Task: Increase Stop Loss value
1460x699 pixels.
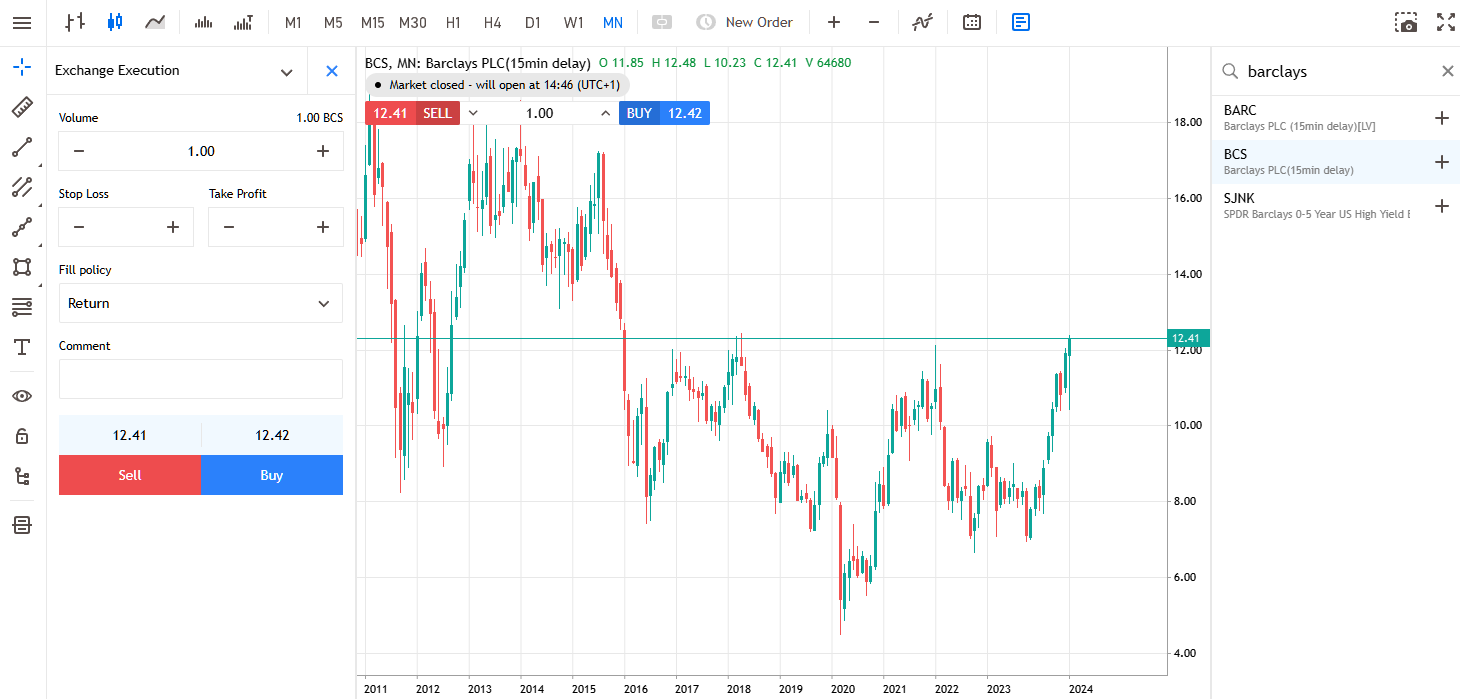Action: 173,227
